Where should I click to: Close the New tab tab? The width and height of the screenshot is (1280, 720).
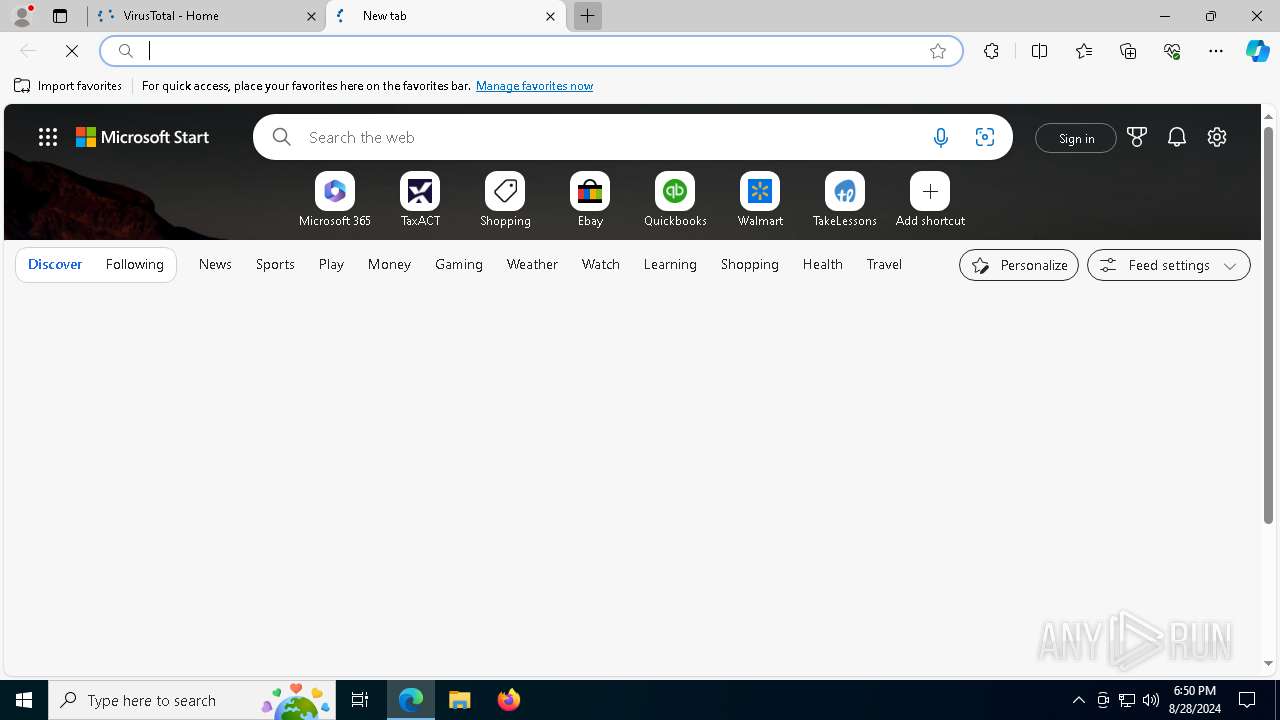(x=550, y=16)
